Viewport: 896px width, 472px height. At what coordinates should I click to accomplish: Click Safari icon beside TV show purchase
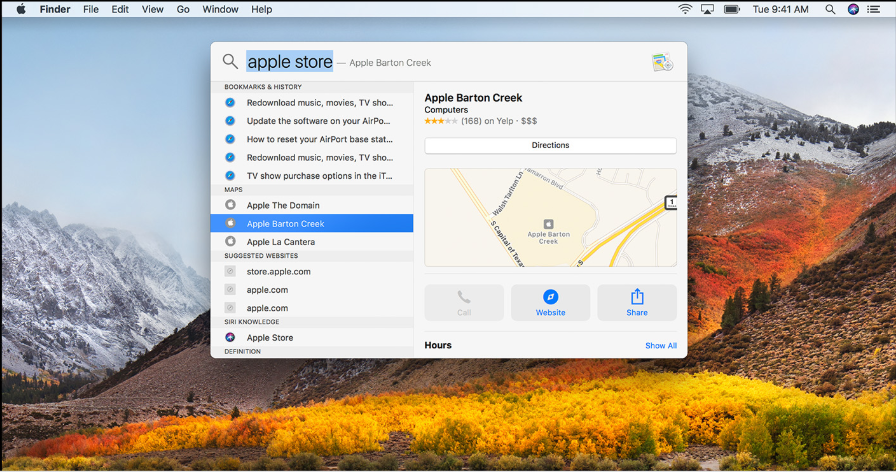[x=230, y=175]
